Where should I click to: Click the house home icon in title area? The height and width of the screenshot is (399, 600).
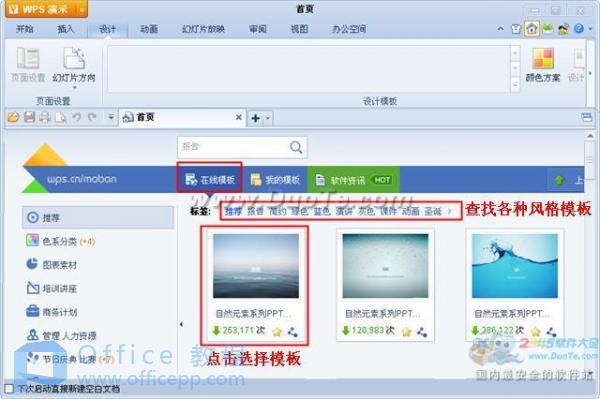[532, 29]
